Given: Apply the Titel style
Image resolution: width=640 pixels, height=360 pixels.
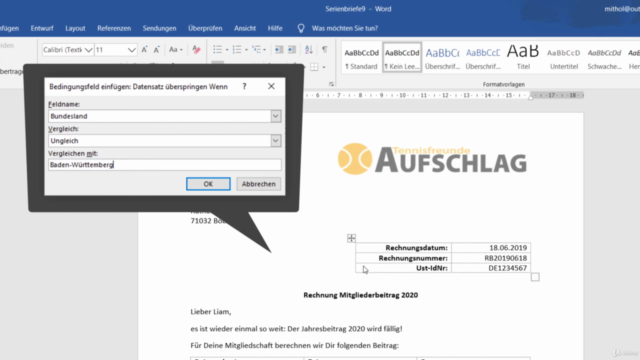Looking at the screenshot, I should coord(523,58).
